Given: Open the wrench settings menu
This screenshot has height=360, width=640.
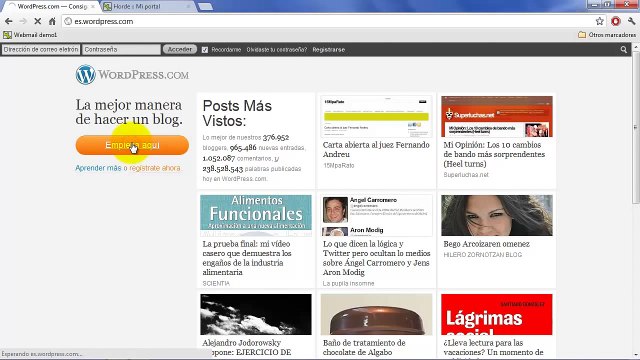Looking at the screenshot, I should (x=631, y=21).
